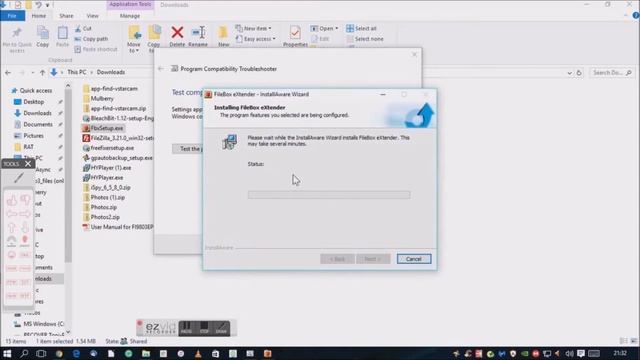This screenshot has height=360, width=640.
Task: Click the Search Downloads field
Action: 611,73
